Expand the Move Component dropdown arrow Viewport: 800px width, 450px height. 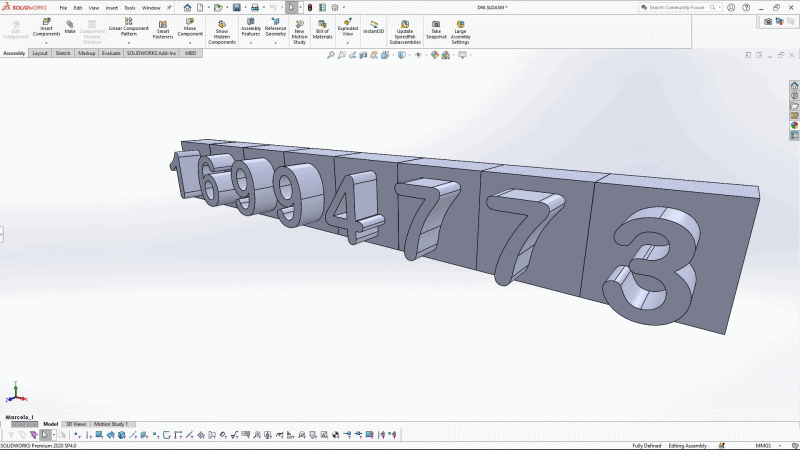190,43
